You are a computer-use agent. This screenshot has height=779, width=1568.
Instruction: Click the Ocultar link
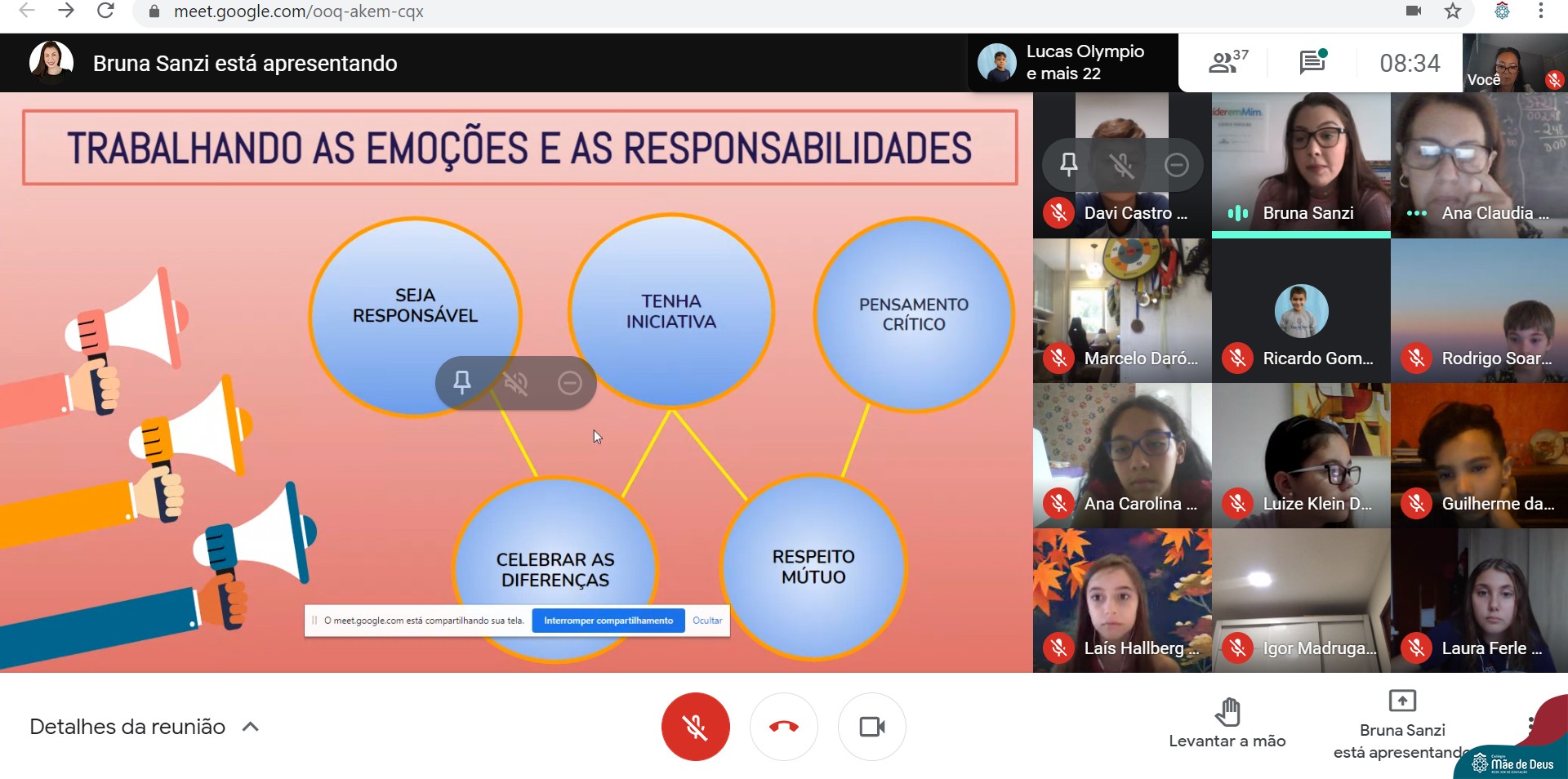point(707,621)
